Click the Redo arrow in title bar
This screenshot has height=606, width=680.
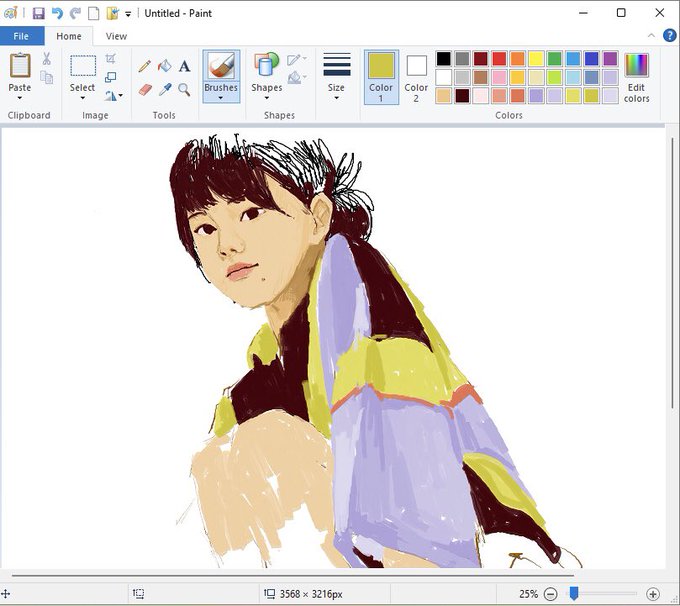(75, 13)
